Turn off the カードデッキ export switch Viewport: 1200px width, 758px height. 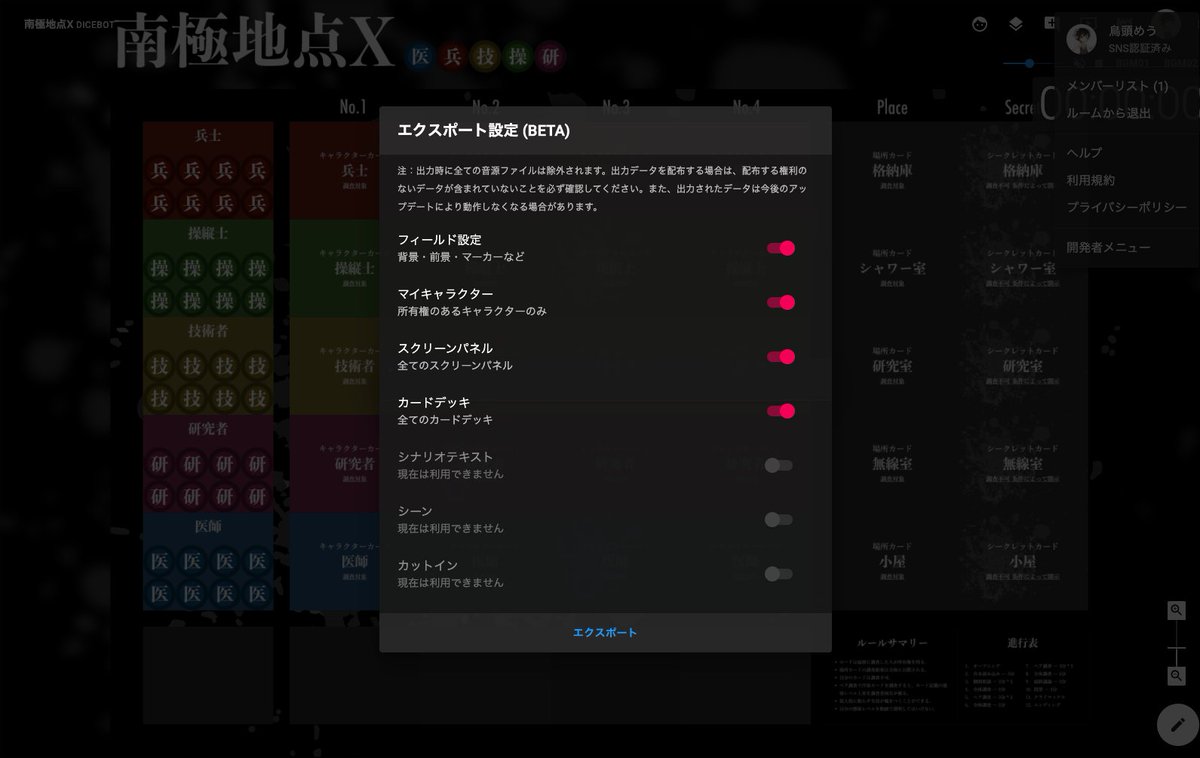[780, 410]
